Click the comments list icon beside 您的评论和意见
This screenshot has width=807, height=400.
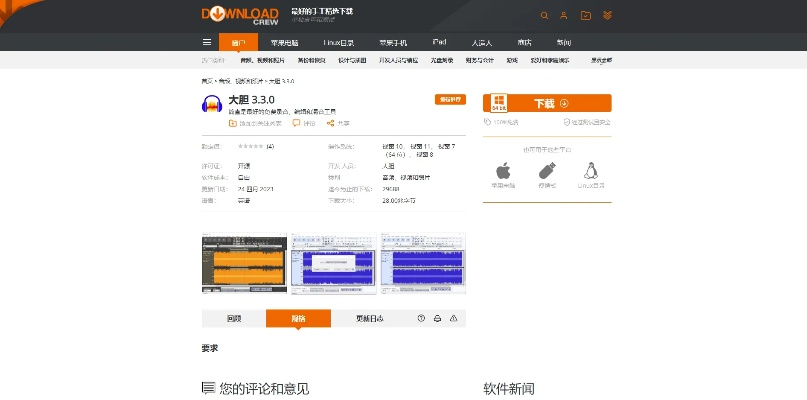tap(208, 388)
